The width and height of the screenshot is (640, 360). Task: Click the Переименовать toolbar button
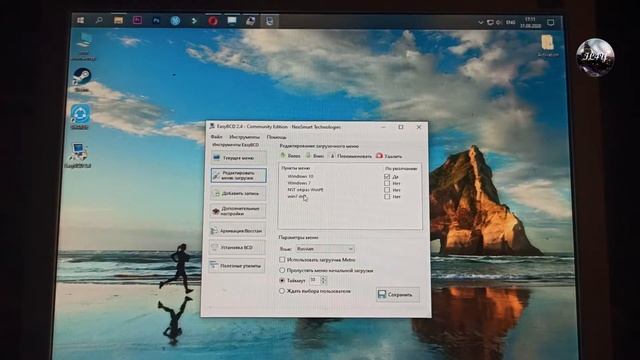tap(351, 156)
